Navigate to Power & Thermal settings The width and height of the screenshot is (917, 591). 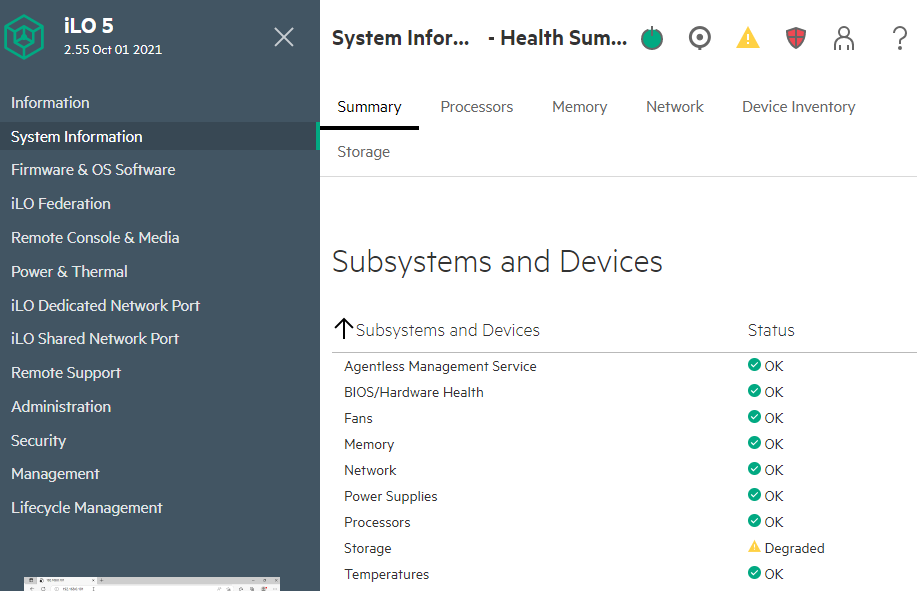(x=69, y=271)
